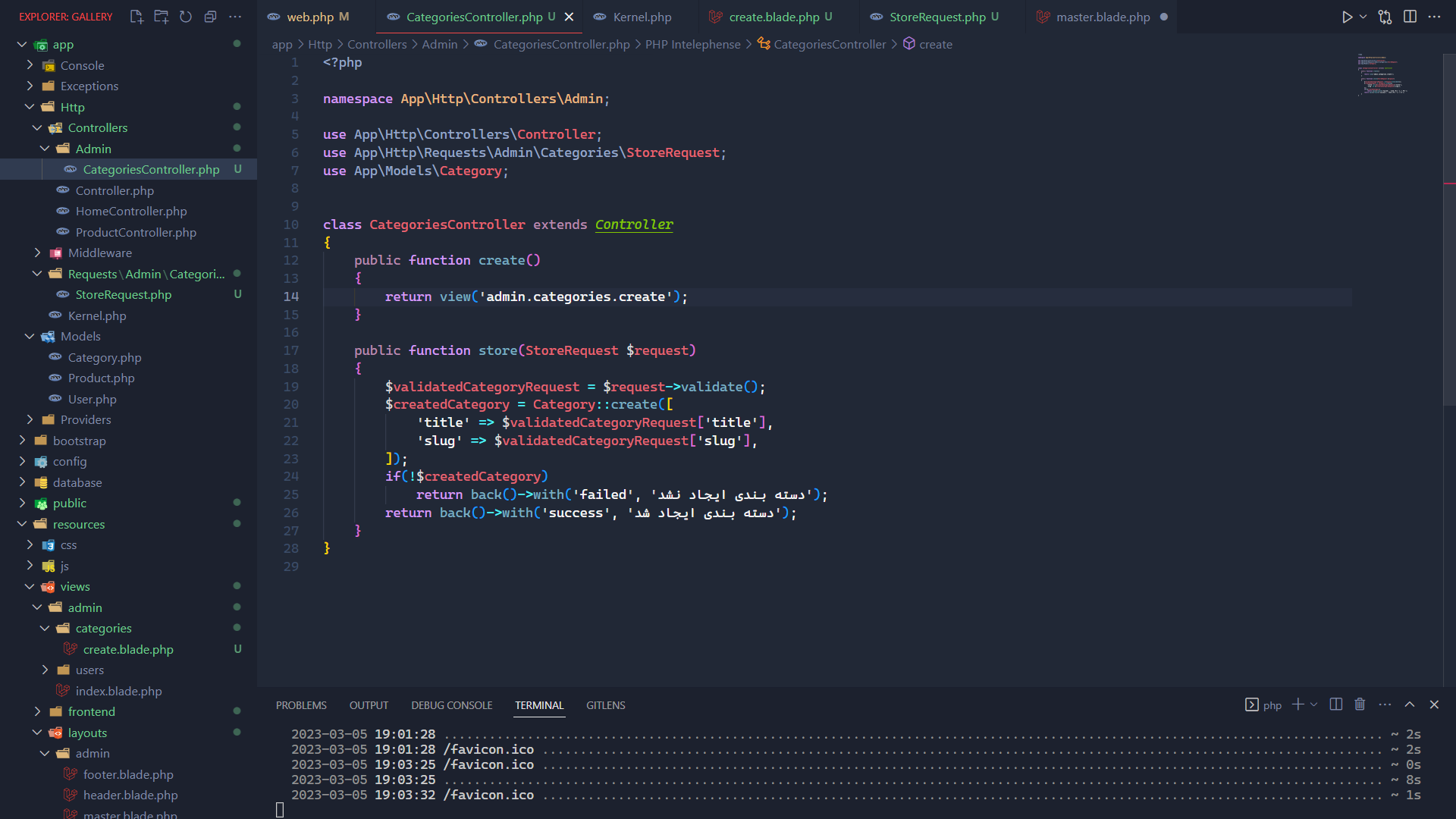Collapse all folders in Explorer
This screenshot has width=1456, height=819.
pyautogui.click(x=211, y=17)
